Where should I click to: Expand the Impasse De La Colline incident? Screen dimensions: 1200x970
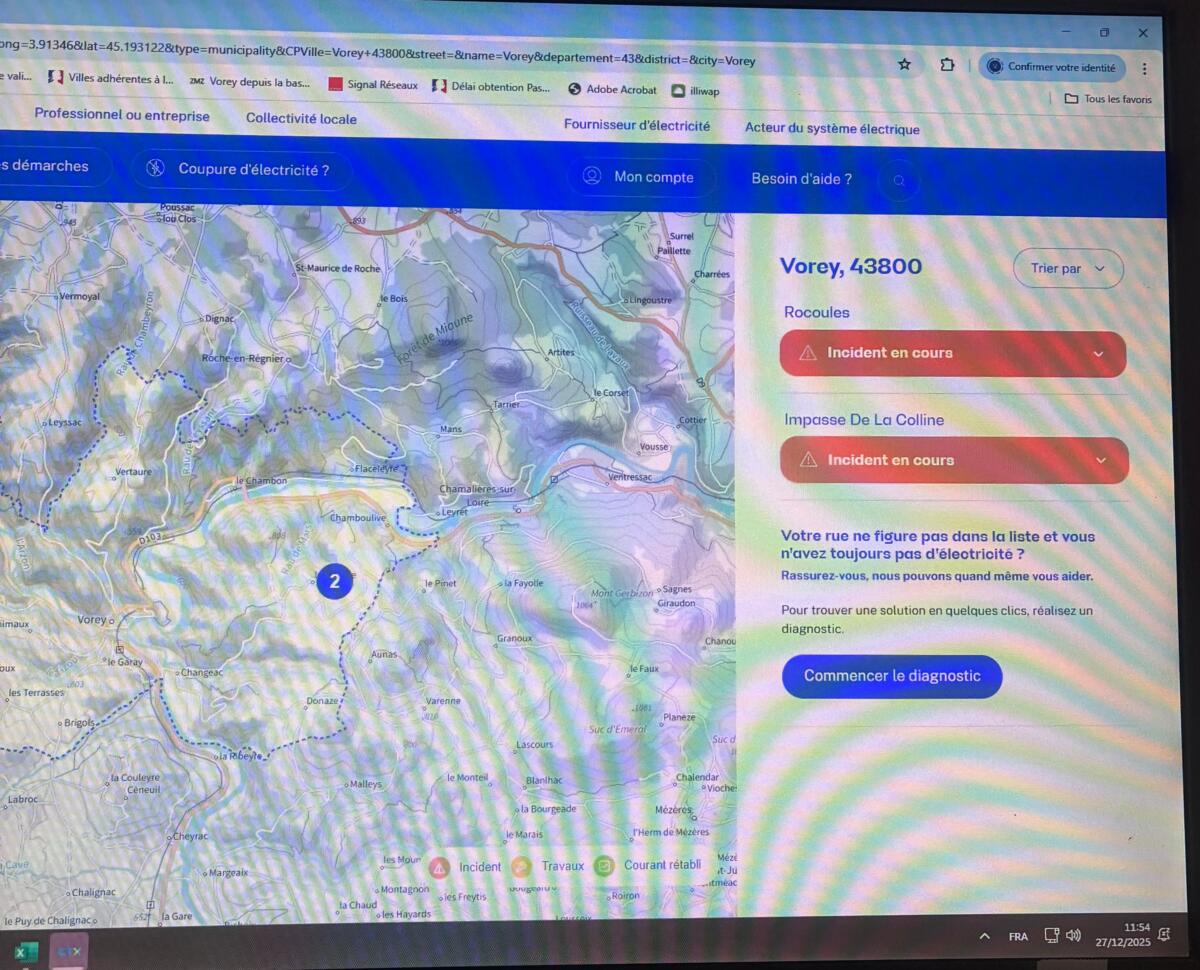(x=953, y=460)
